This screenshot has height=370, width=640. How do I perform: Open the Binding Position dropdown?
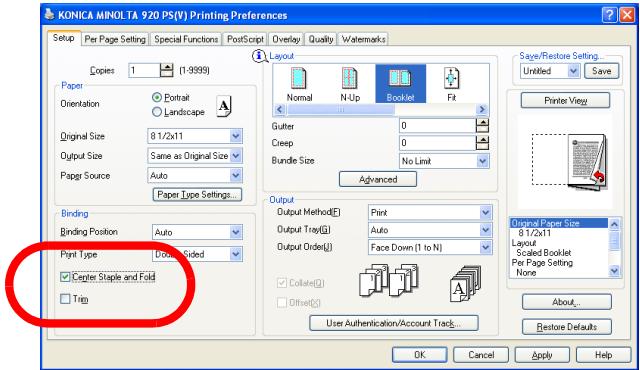click(x=198, y=232)
